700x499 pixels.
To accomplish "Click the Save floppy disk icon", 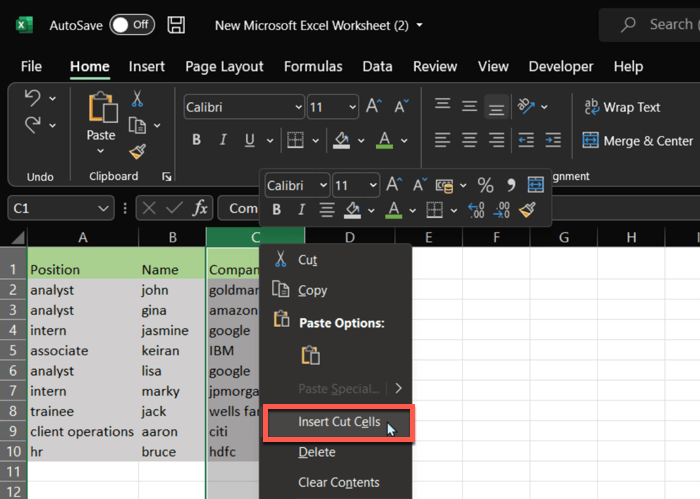I will coord(176,24).
